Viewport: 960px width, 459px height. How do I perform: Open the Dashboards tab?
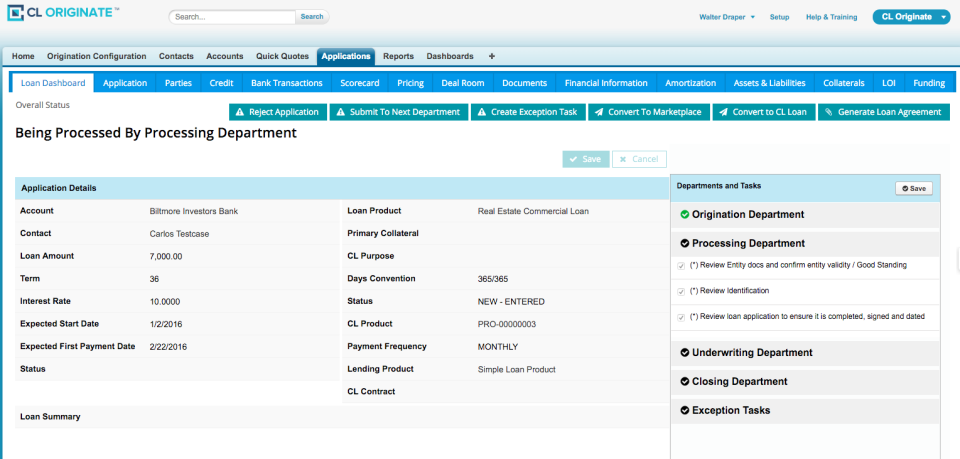[450, 56]
